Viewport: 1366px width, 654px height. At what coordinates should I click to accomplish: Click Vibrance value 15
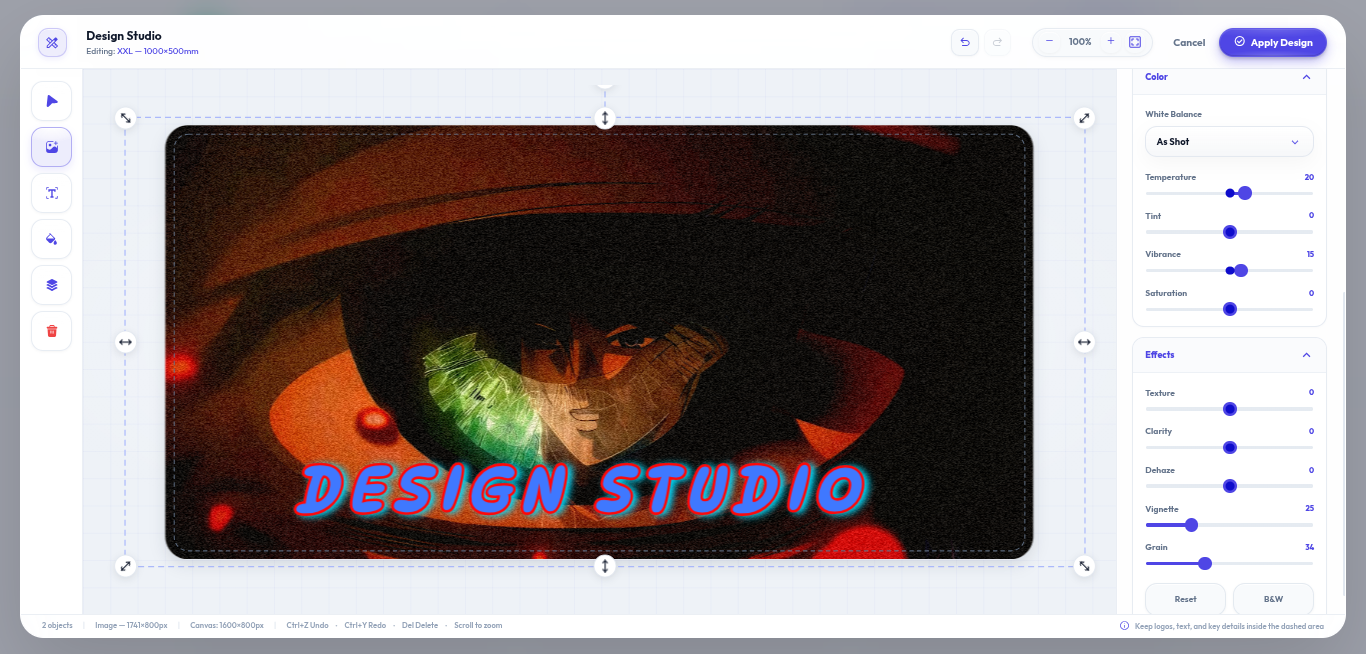(x=1310, y=254)
